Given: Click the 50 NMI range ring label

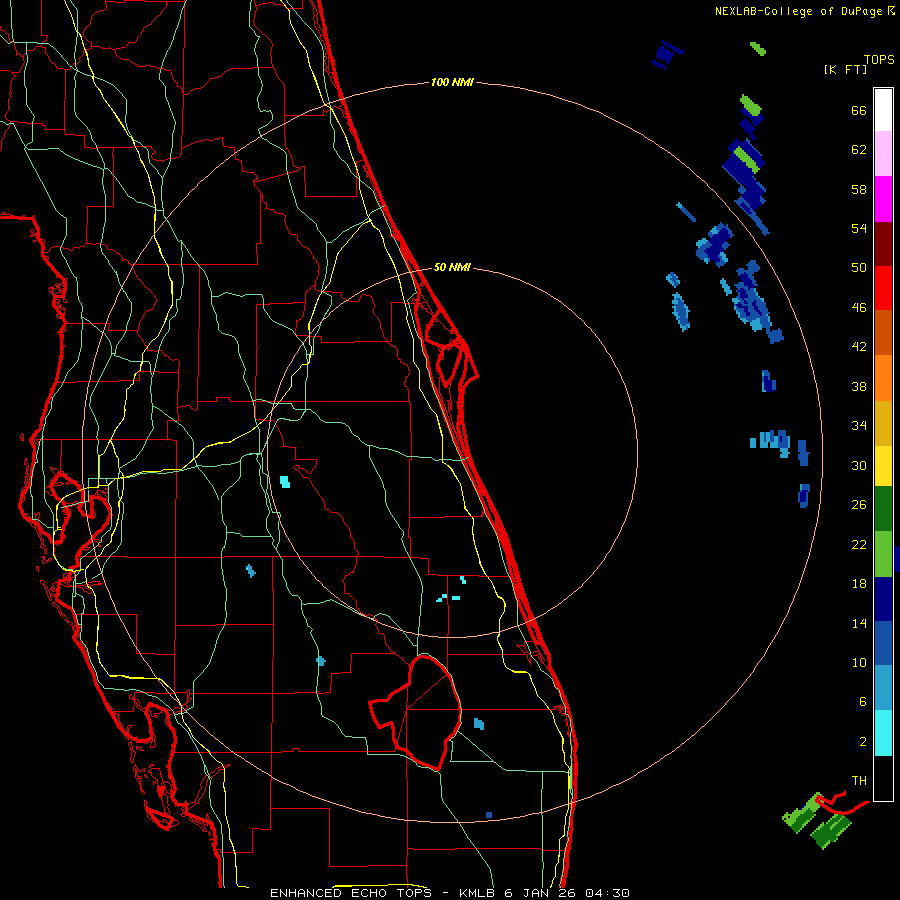Looking at the screenshot, I should click(x=452, y=267).
